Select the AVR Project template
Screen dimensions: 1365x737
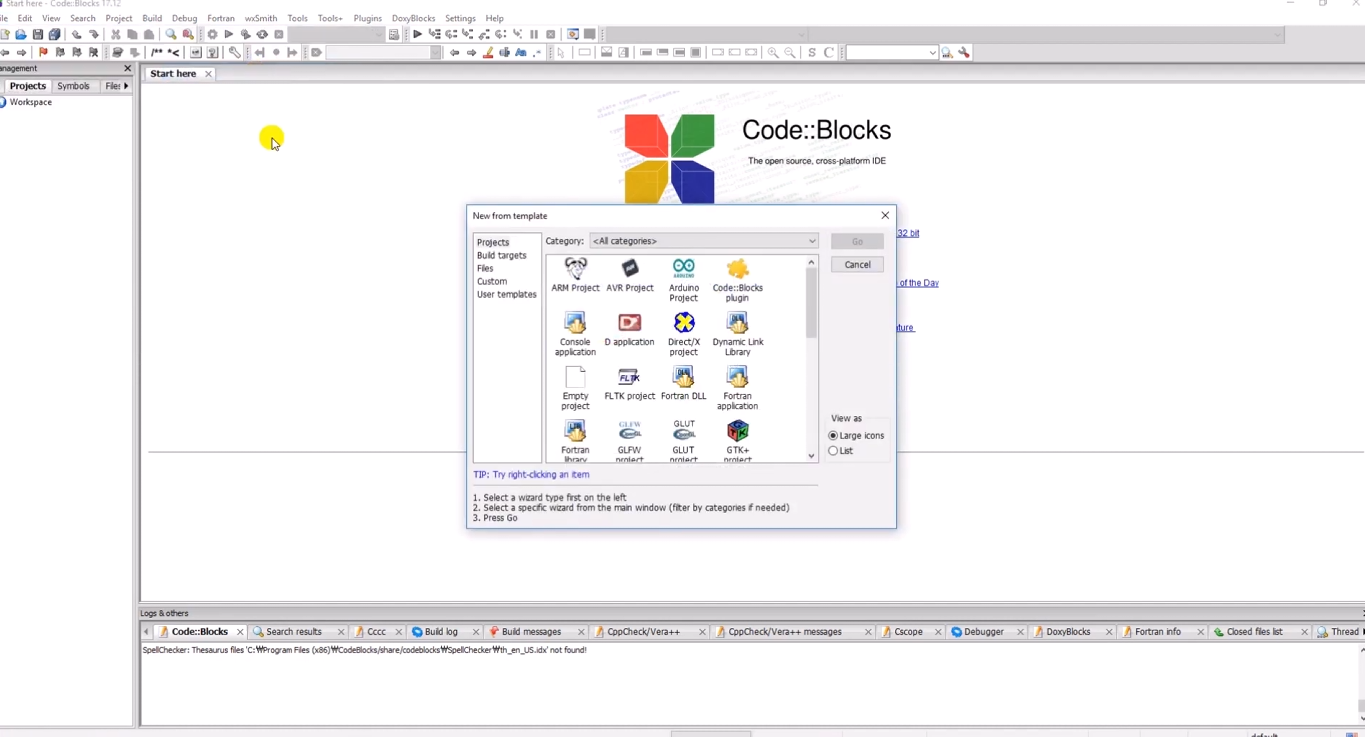630,275
